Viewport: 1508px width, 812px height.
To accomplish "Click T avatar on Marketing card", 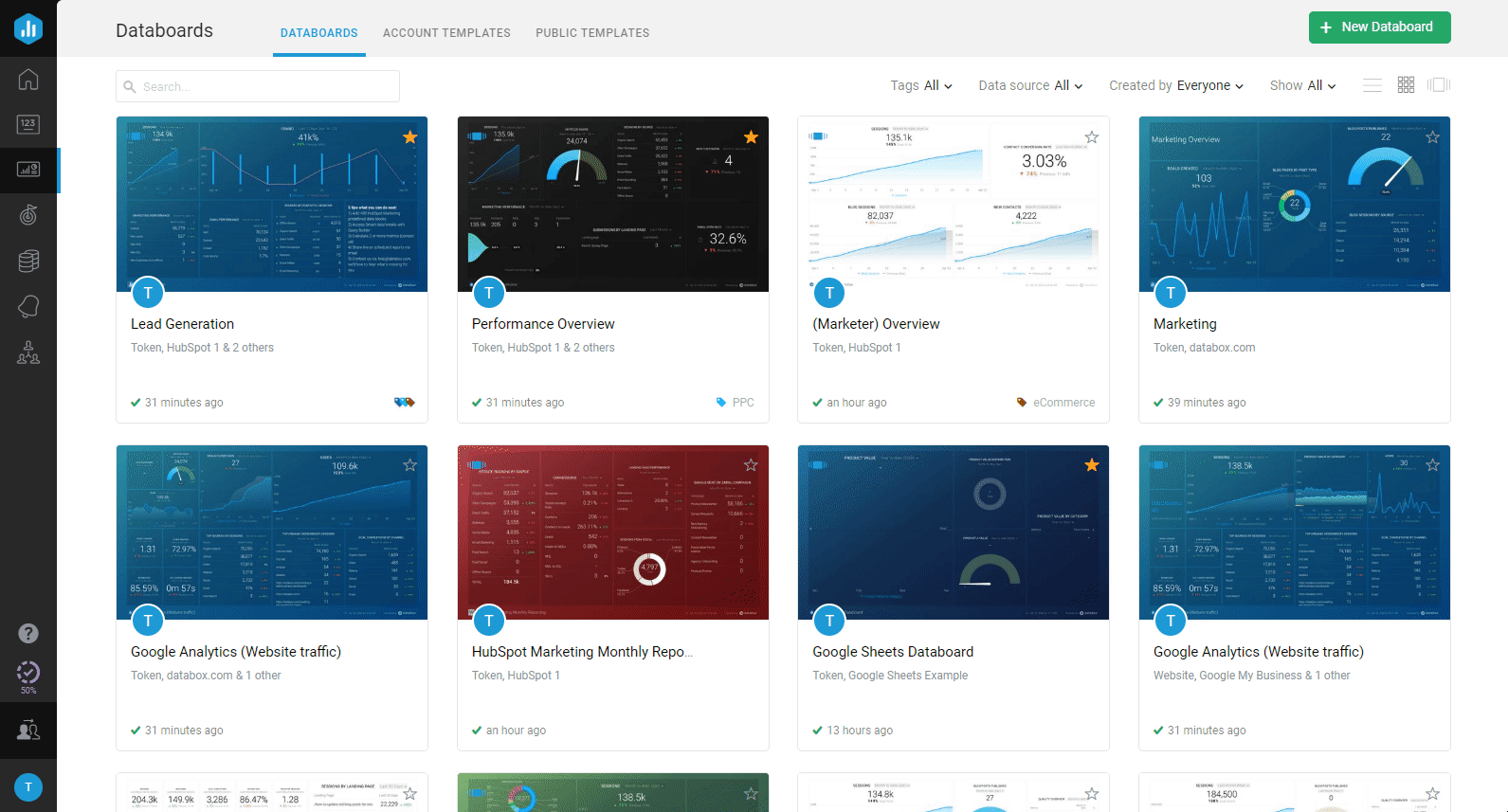I will point(1171,293).
